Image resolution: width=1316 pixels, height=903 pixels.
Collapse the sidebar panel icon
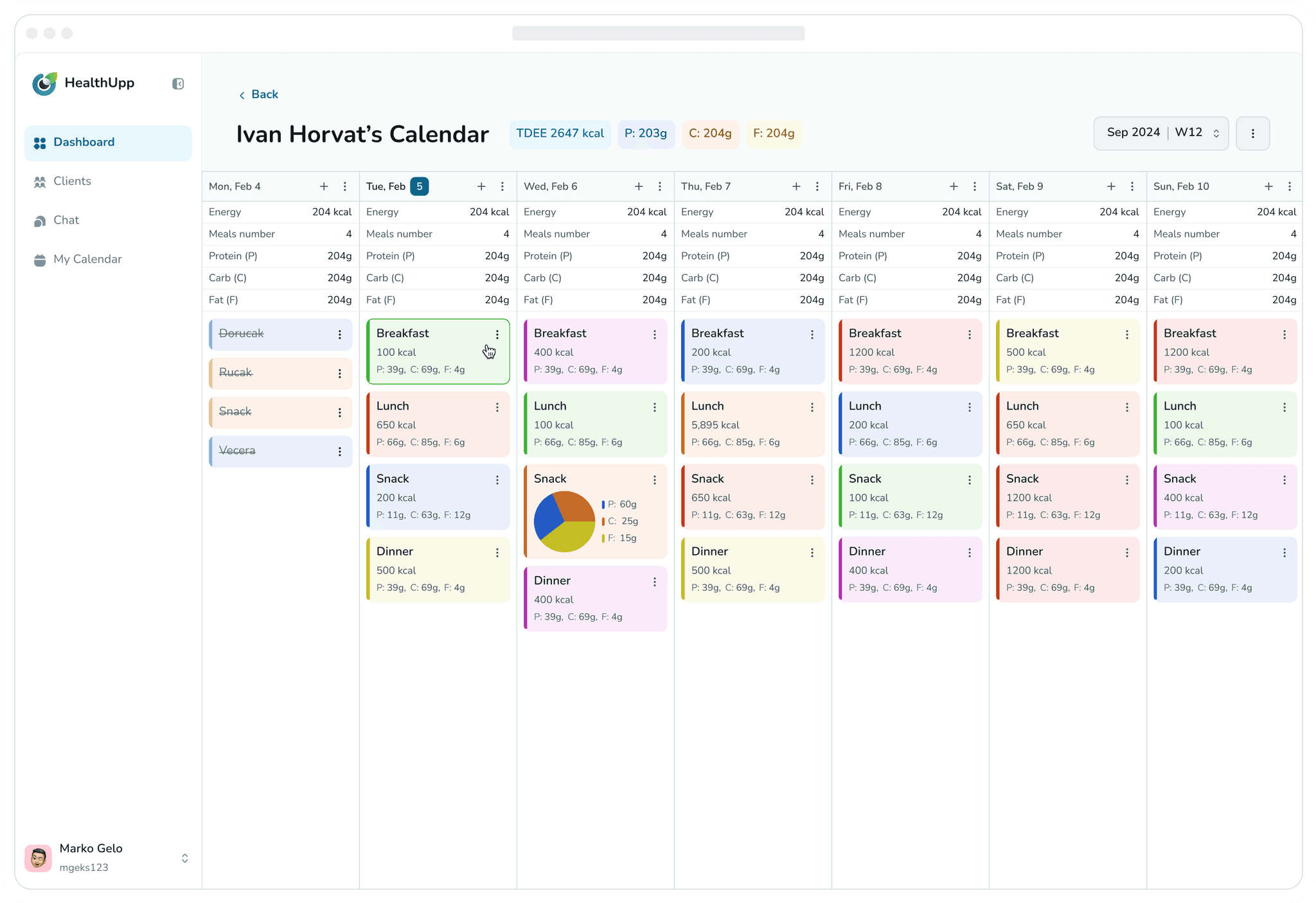(x=178, y=83)
